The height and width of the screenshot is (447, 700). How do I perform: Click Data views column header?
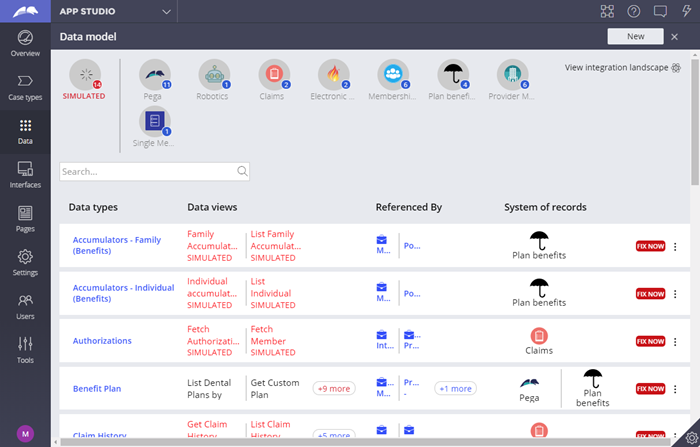[x=212, y=207]
